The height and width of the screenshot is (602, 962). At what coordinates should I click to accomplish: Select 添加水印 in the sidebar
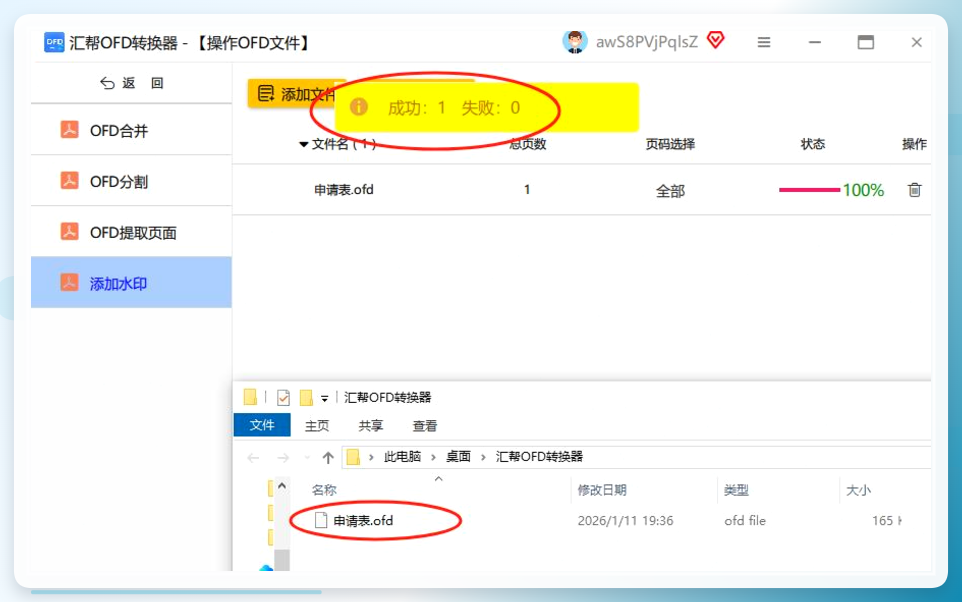[131, 282]
